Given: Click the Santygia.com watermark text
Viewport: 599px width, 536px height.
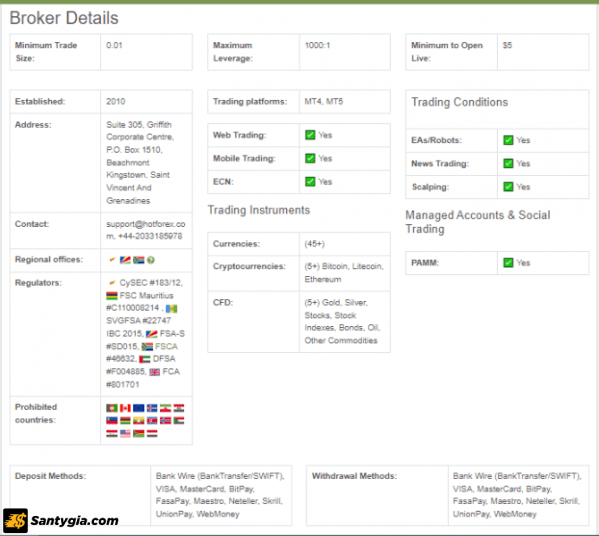Looking at the screenshot, I should pos(74,520).
